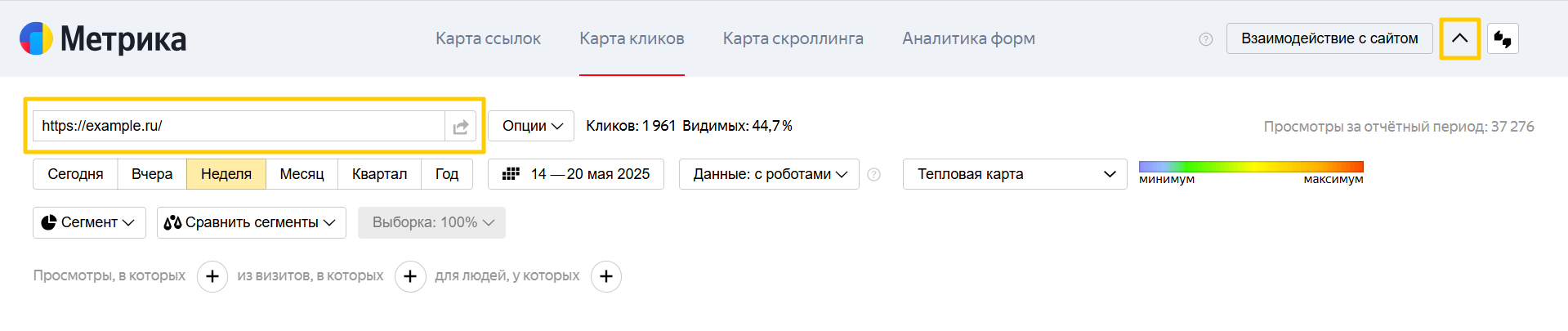Open the Аналитика форм tab
Image resolution: width=1568 pixels, height=331 pixels.
pyautogui.click(x=968, y=38)
